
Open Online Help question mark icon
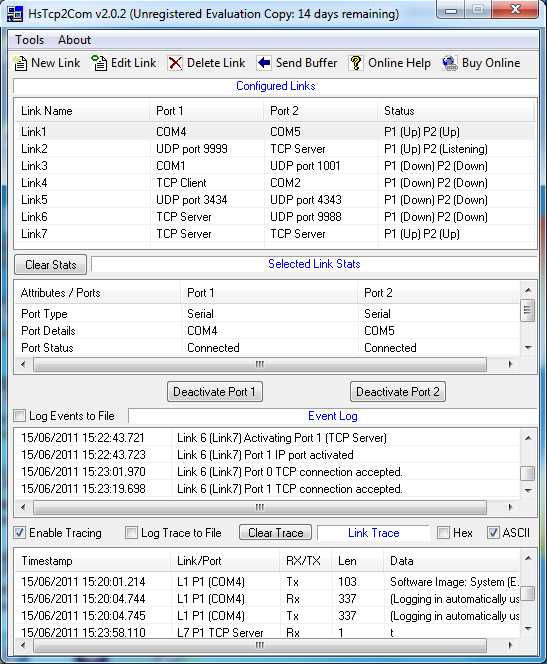tap(356, 63)
